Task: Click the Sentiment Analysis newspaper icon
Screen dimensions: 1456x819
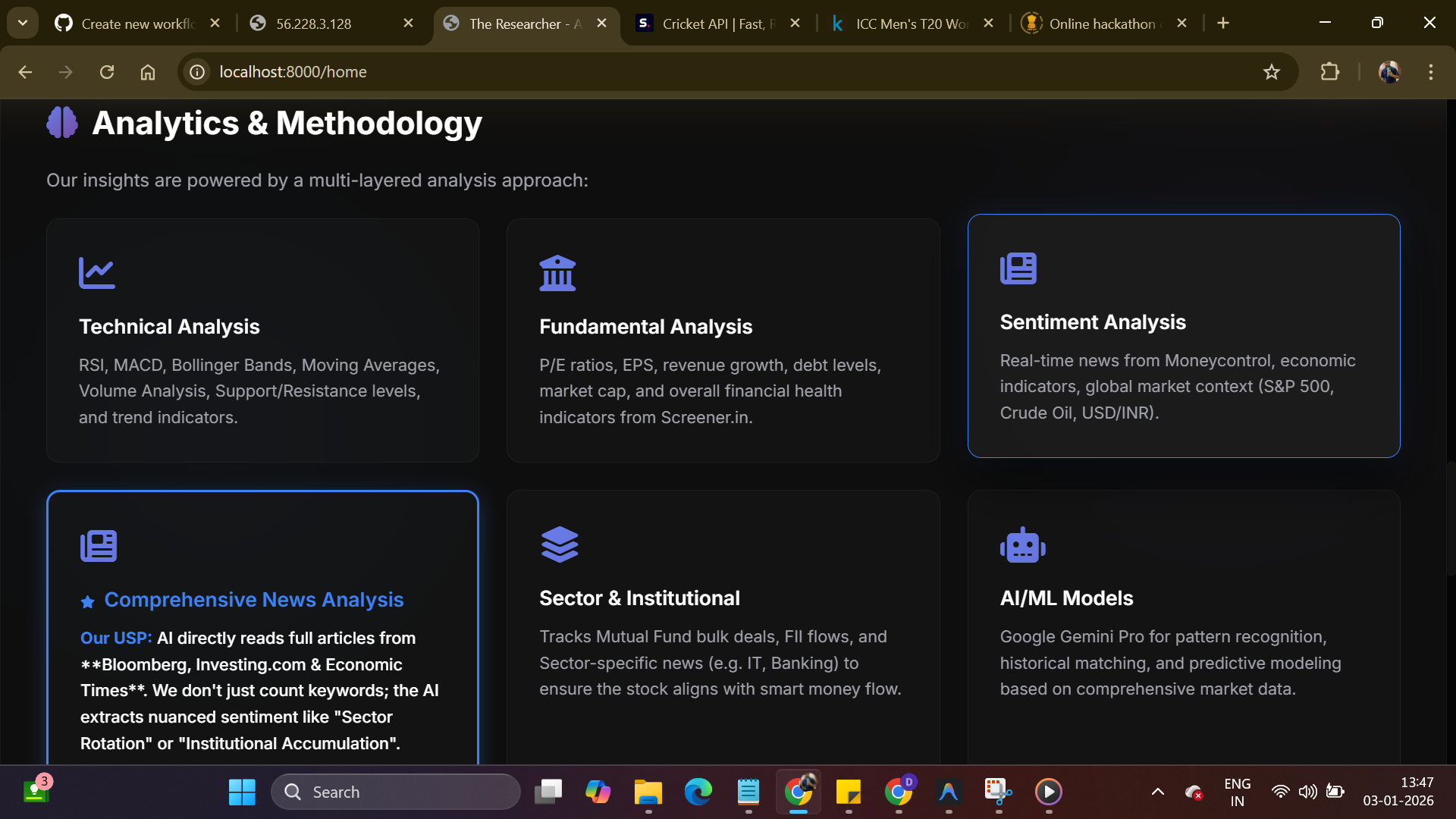Action: [x=1018, y=268]
